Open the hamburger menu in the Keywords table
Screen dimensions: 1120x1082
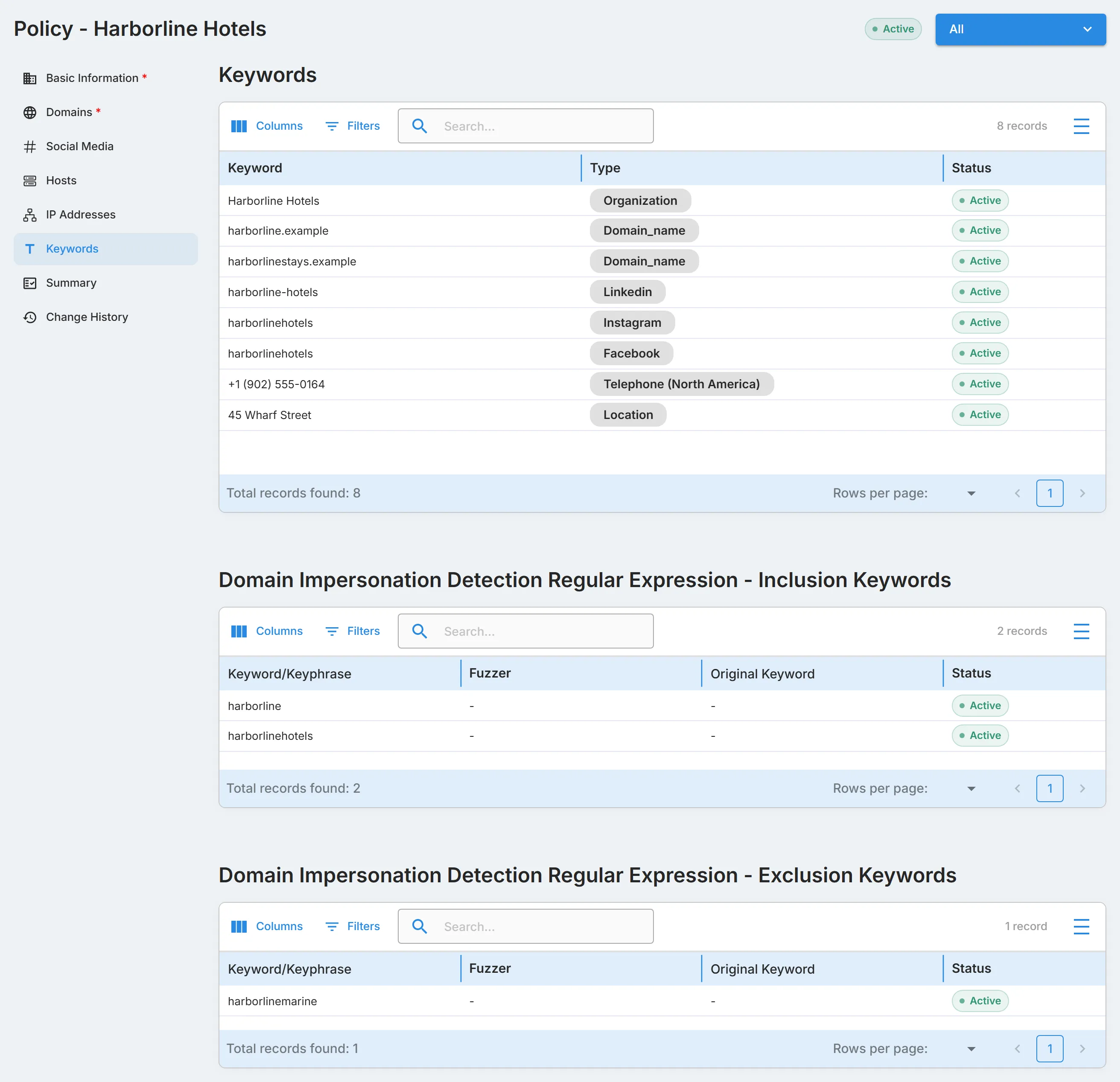(x=1081, y=126)
